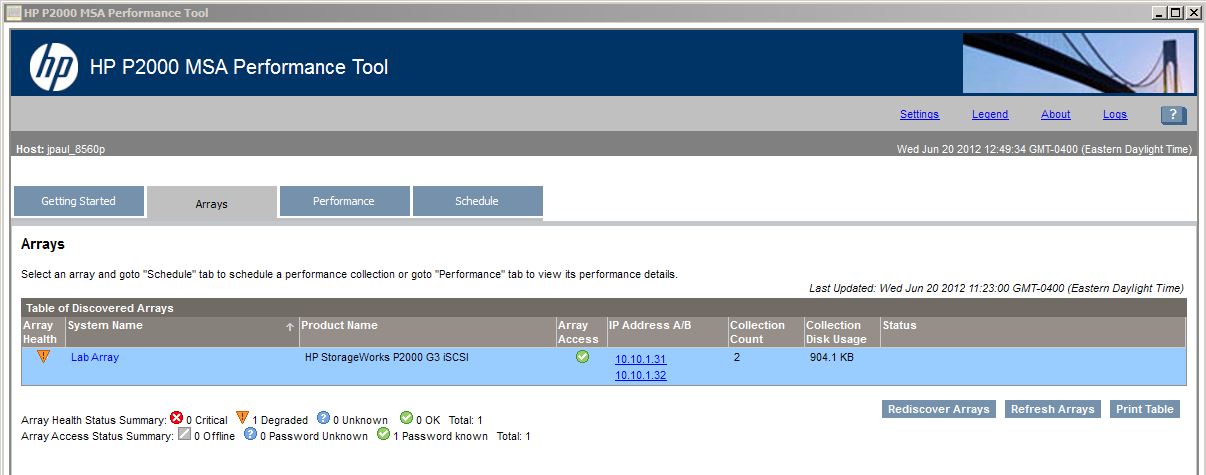Click the current date and time text

pyautogui.click(x=1045, y=149)
